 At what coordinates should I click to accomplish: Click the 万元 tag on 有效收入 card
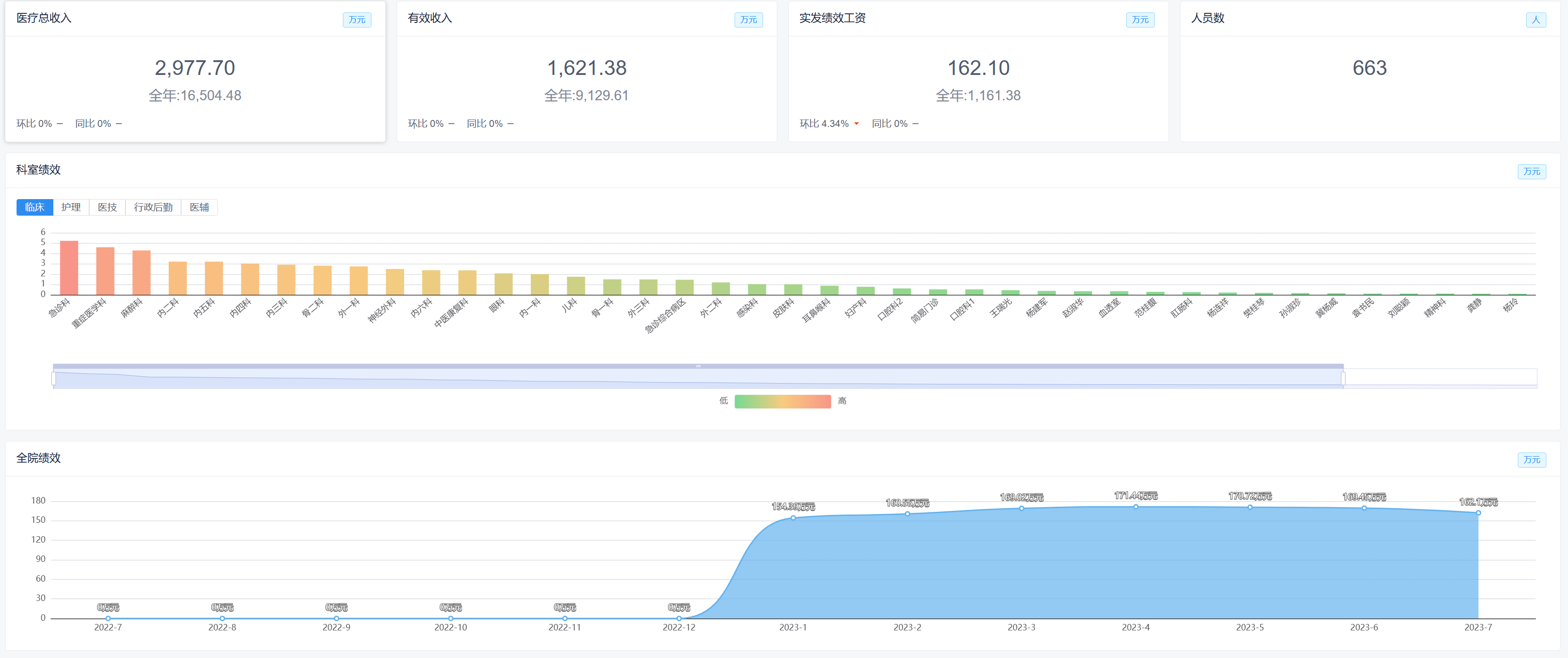748,20
